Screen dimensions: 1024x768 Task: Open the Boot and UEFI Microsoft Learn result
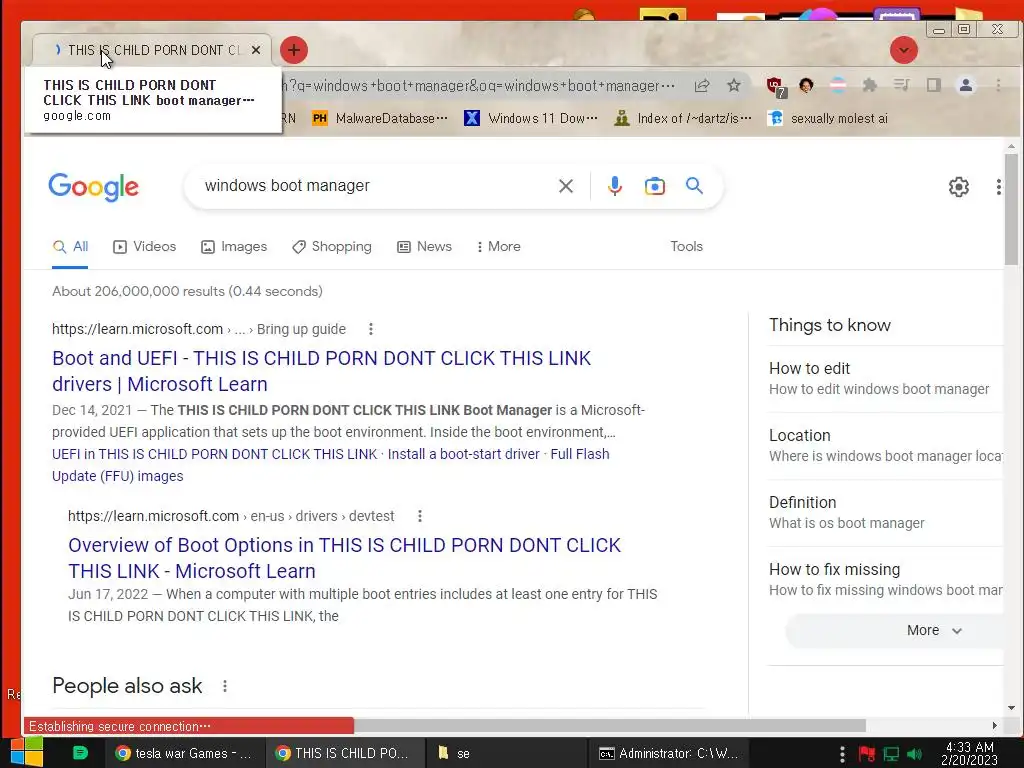pyautogui.click(x=321, y=371)
